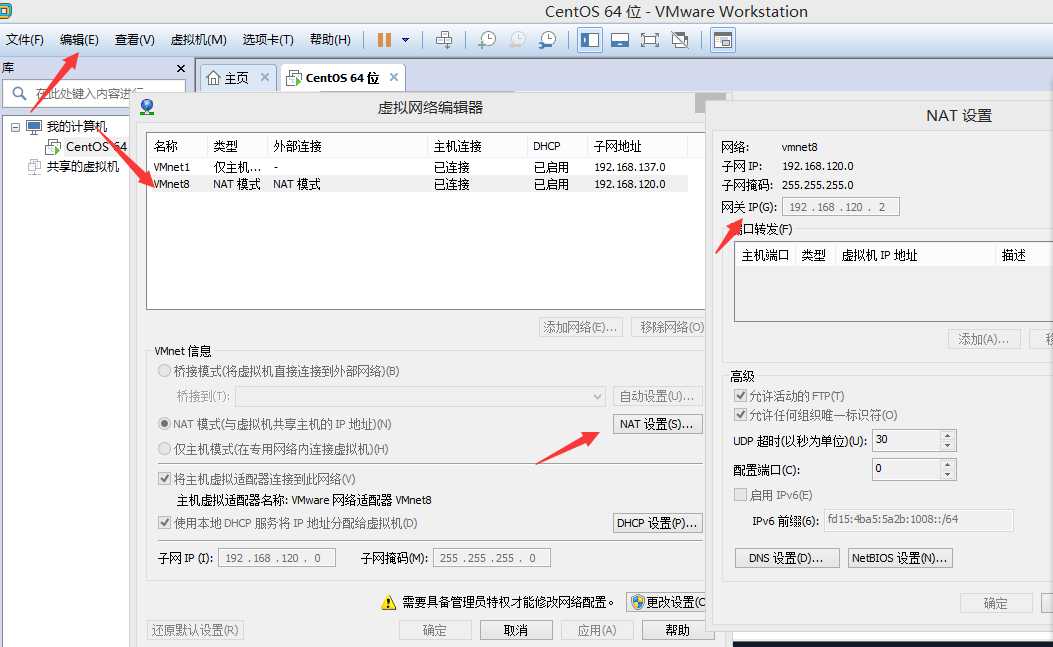This screenshot has height=647, width=1053.
Task: Click the shield icon on 更改设置 button
Action: (637, 602)
